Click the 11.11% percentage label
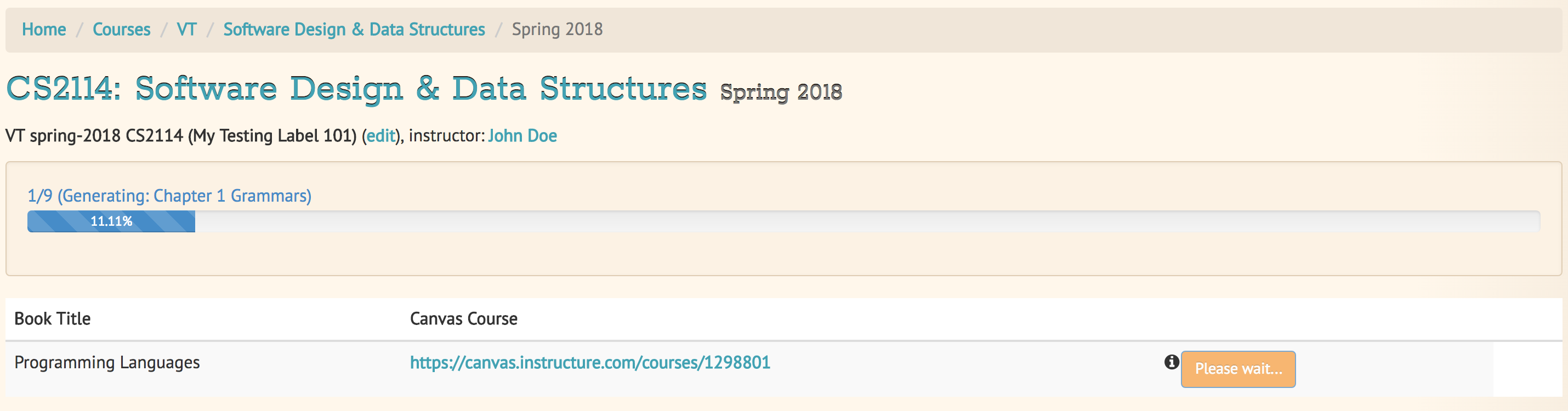Screen dimensions: 1568x411 [111, 221]
